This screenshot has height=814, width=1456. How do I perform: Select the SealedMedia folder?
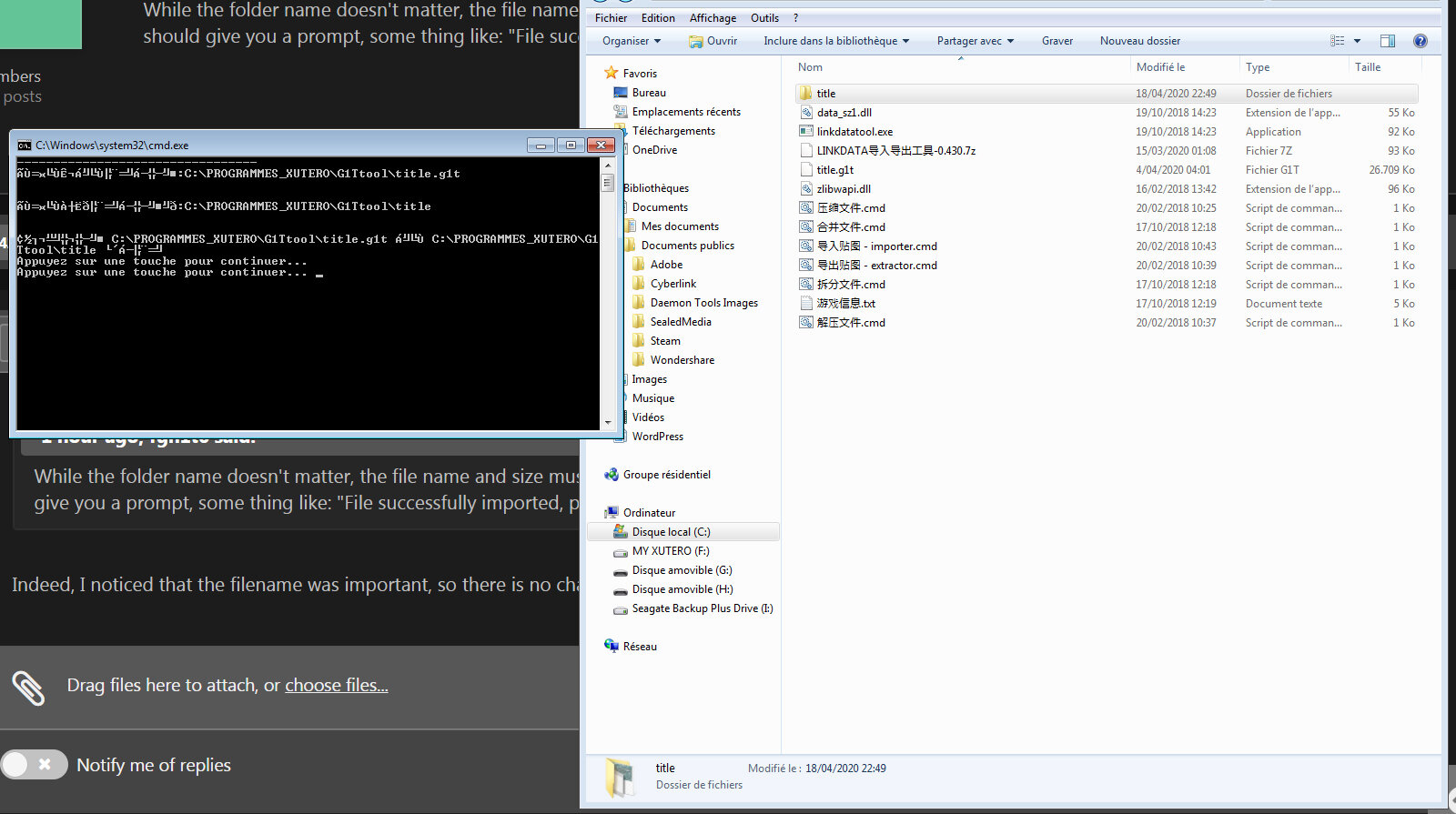(681, 322)
